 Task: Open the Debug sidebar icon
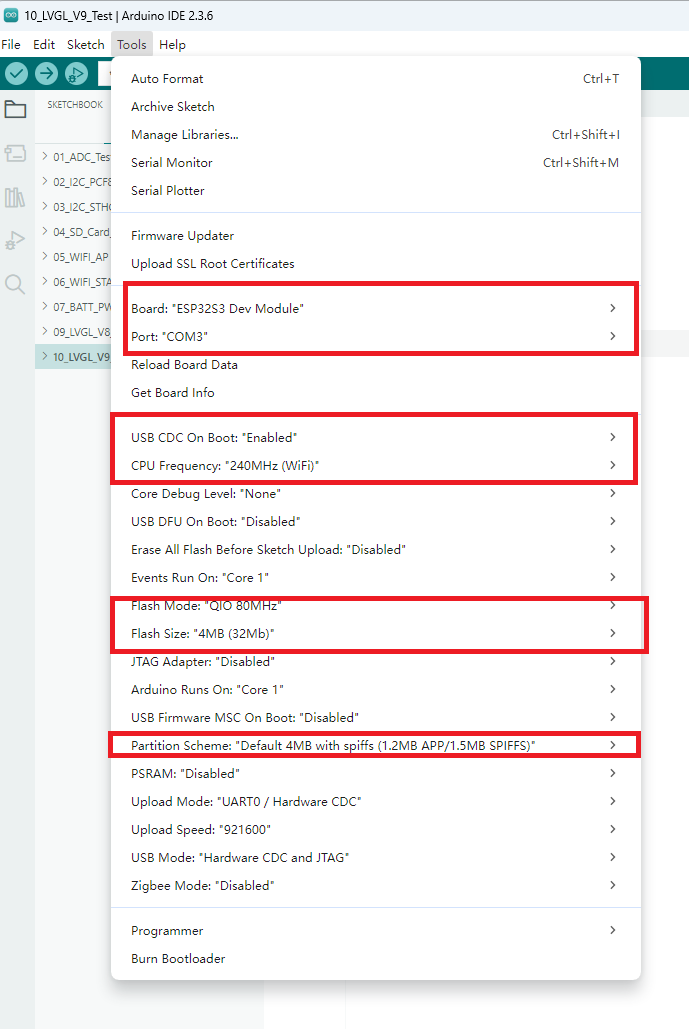[15, 241]
